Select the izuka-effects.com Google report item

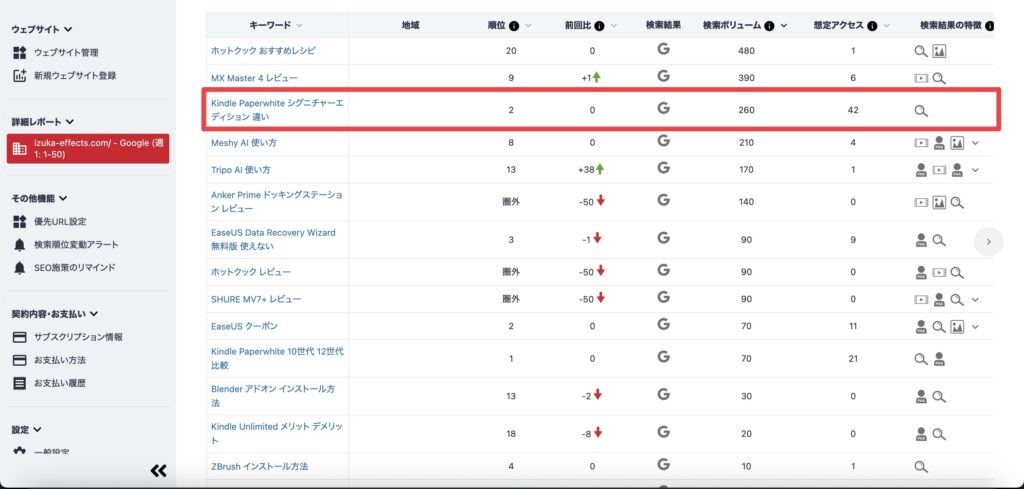point(90,149)
